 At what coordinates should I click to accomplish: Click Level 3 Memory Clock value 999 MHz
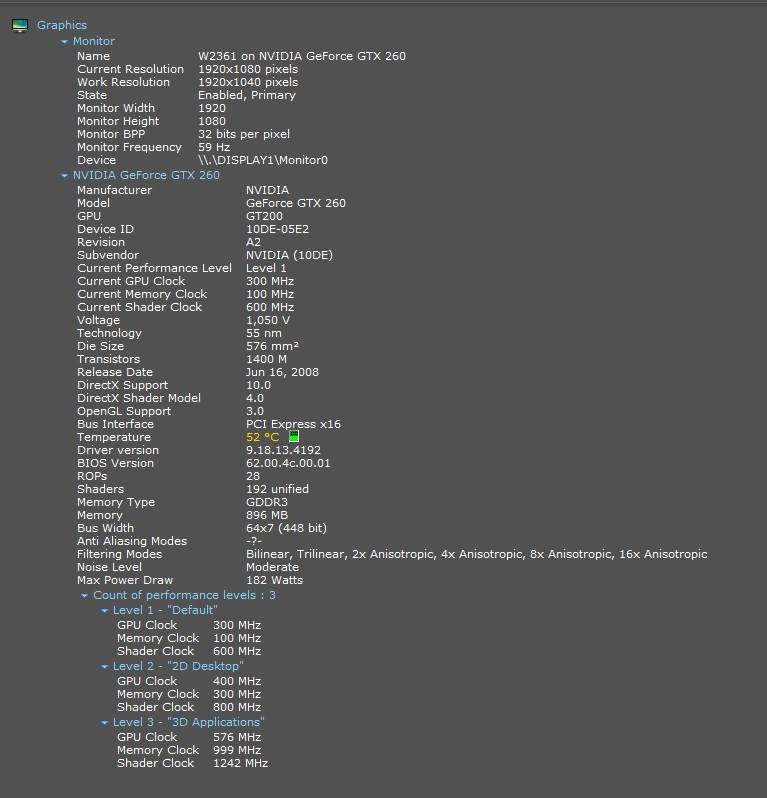[x=237, y=750]
